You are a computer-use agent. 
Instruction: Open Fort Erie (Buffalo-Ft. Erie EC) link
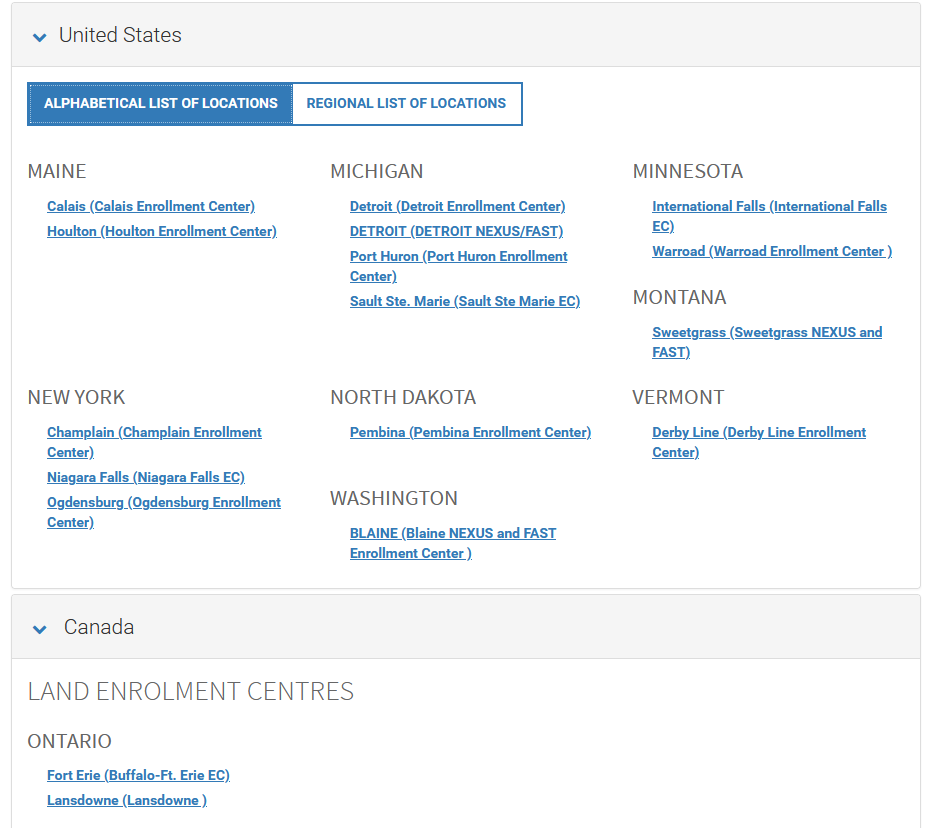(x=138, y=776)
